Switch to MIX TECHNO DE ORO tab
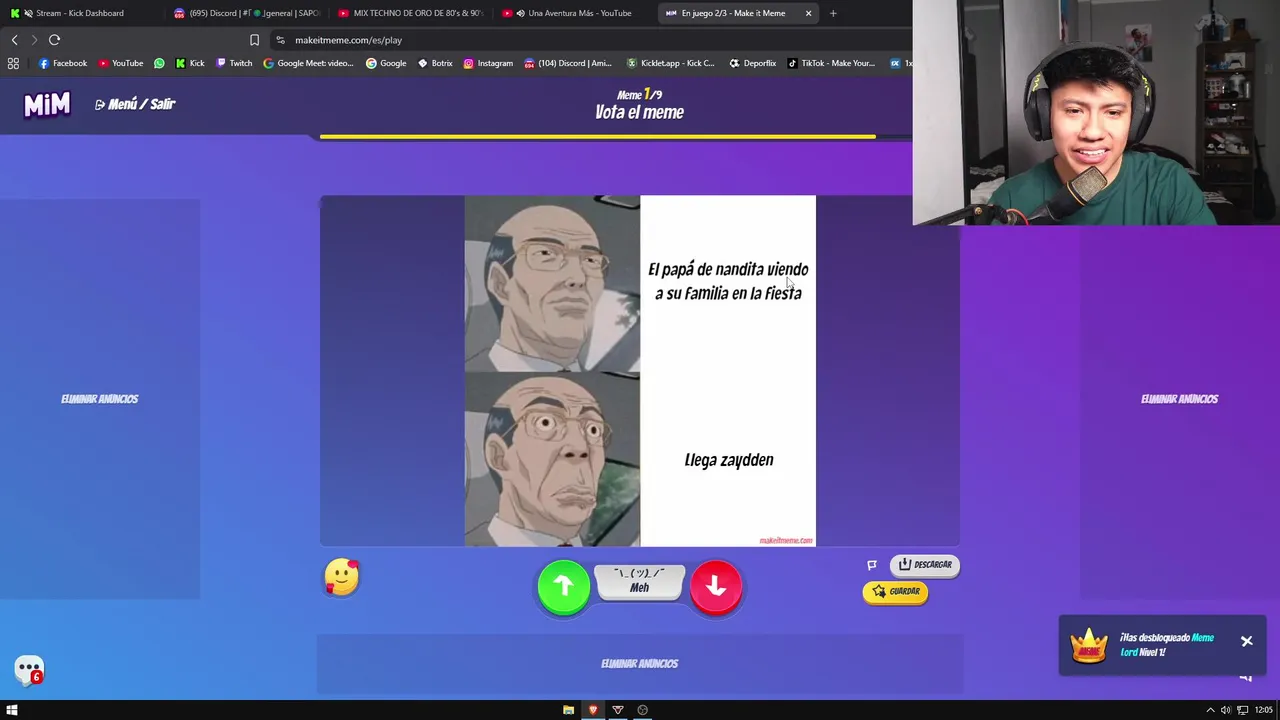 [410, 13]
